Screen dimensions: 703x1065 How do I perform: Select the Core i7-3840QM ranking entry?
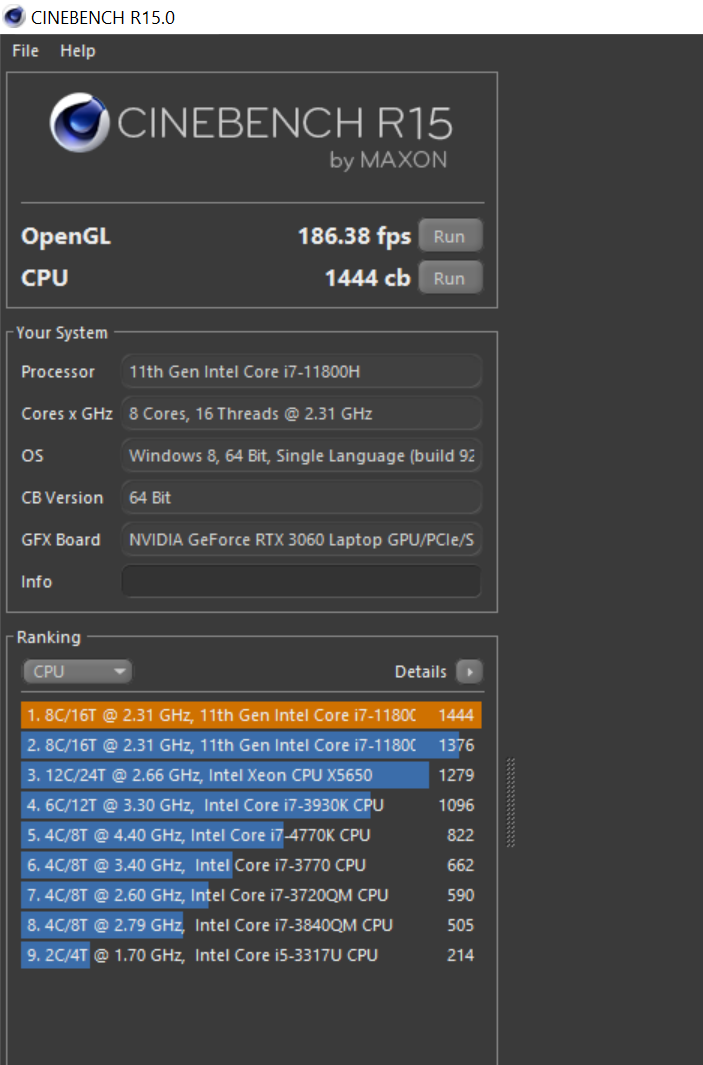coord(251,925)
